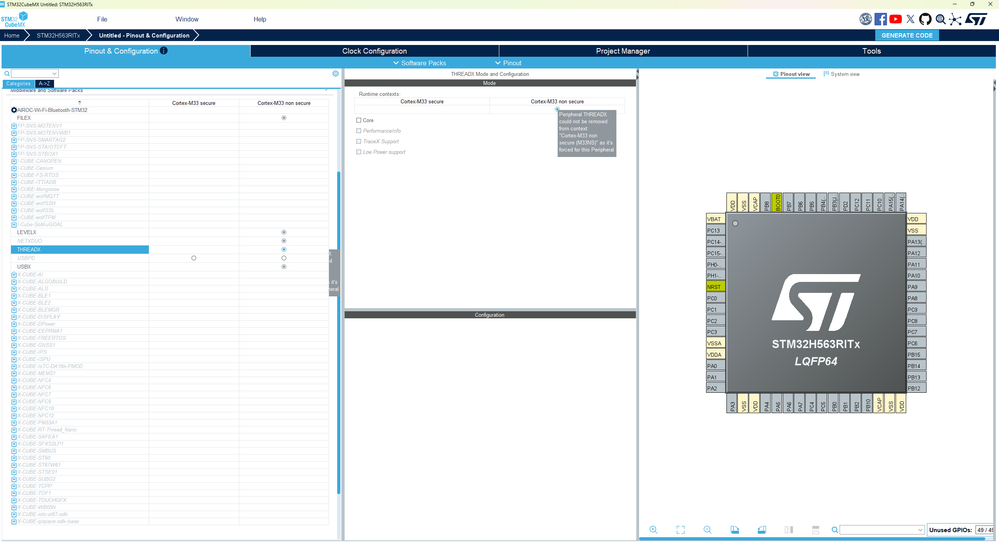This screenshot has width=999, height=545.
Task: Click the ST community network icon
Action: (x=955, y=19)
